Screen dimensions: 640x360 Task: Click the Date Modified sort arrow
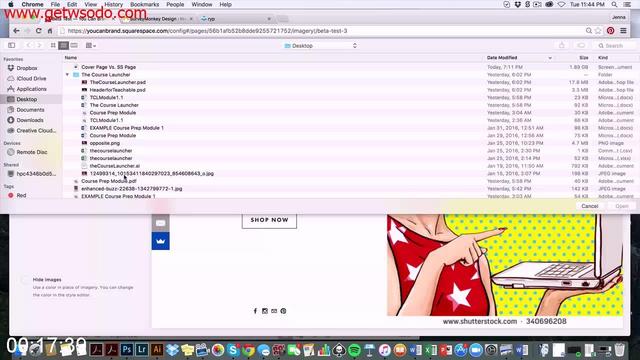click(x=550, y=58)
